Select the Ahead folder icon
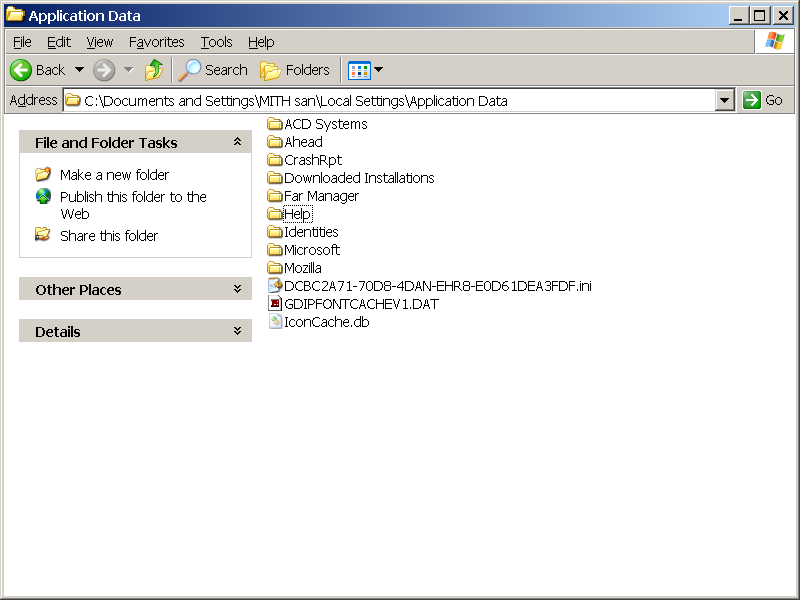Screen dimensions: 800x600 [x=274, y=142]
